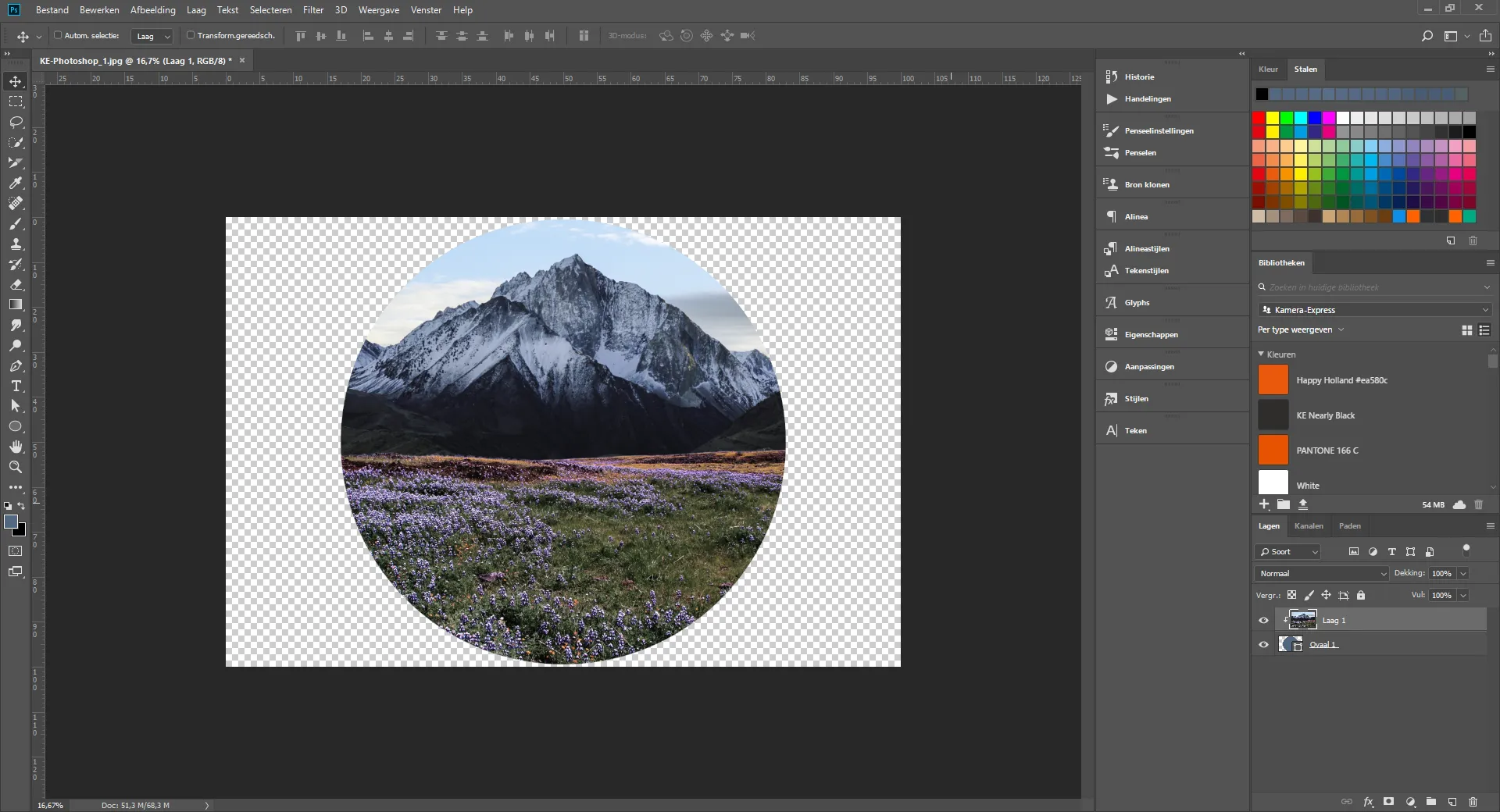Open the Weergave menu

click(379, 10)
